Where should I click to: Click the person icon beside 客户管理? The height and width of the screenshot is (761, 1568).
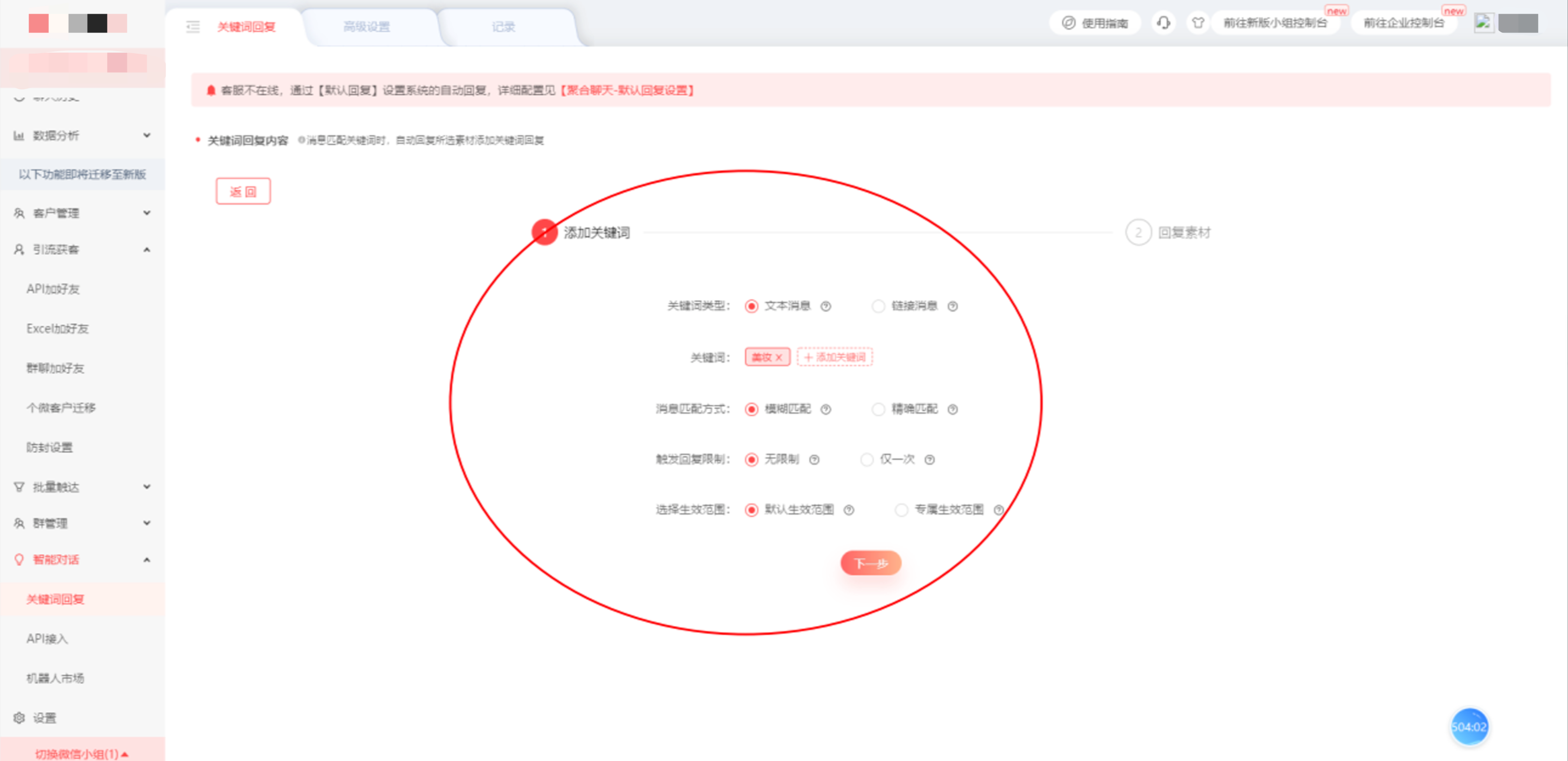point(18,212)
